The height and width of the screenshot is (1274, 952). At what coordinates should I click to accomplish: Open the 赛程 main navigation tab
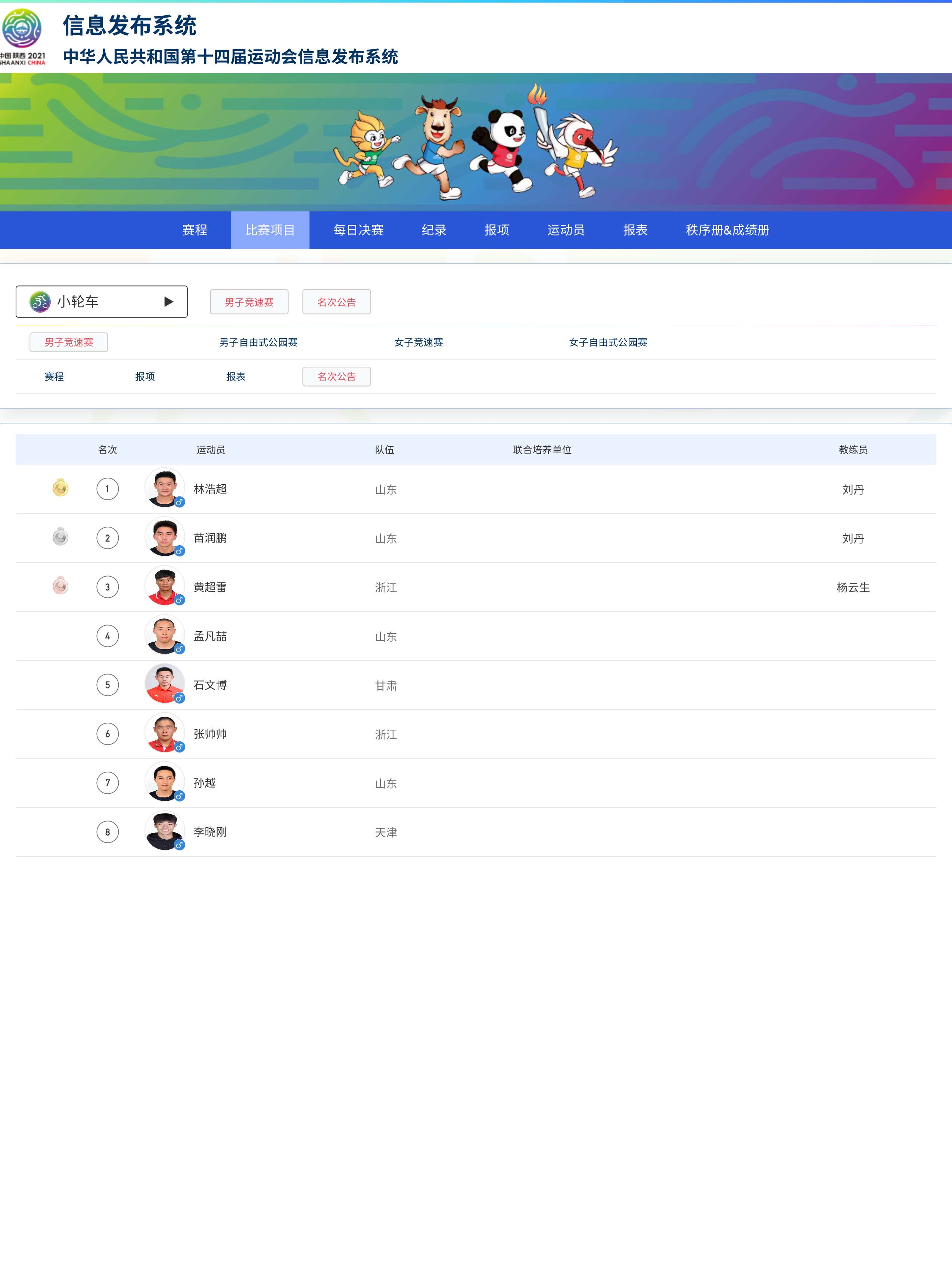(x=195, y=230)
